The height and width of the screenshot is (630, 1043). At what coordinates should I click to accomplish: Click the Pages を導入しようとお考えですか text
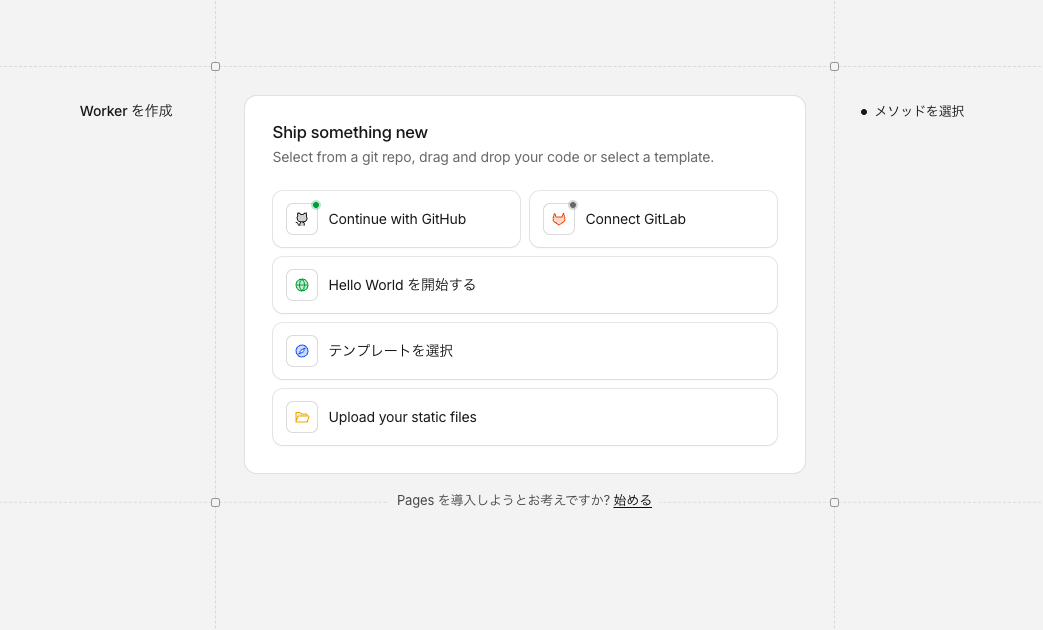click(x=503, y=500)
